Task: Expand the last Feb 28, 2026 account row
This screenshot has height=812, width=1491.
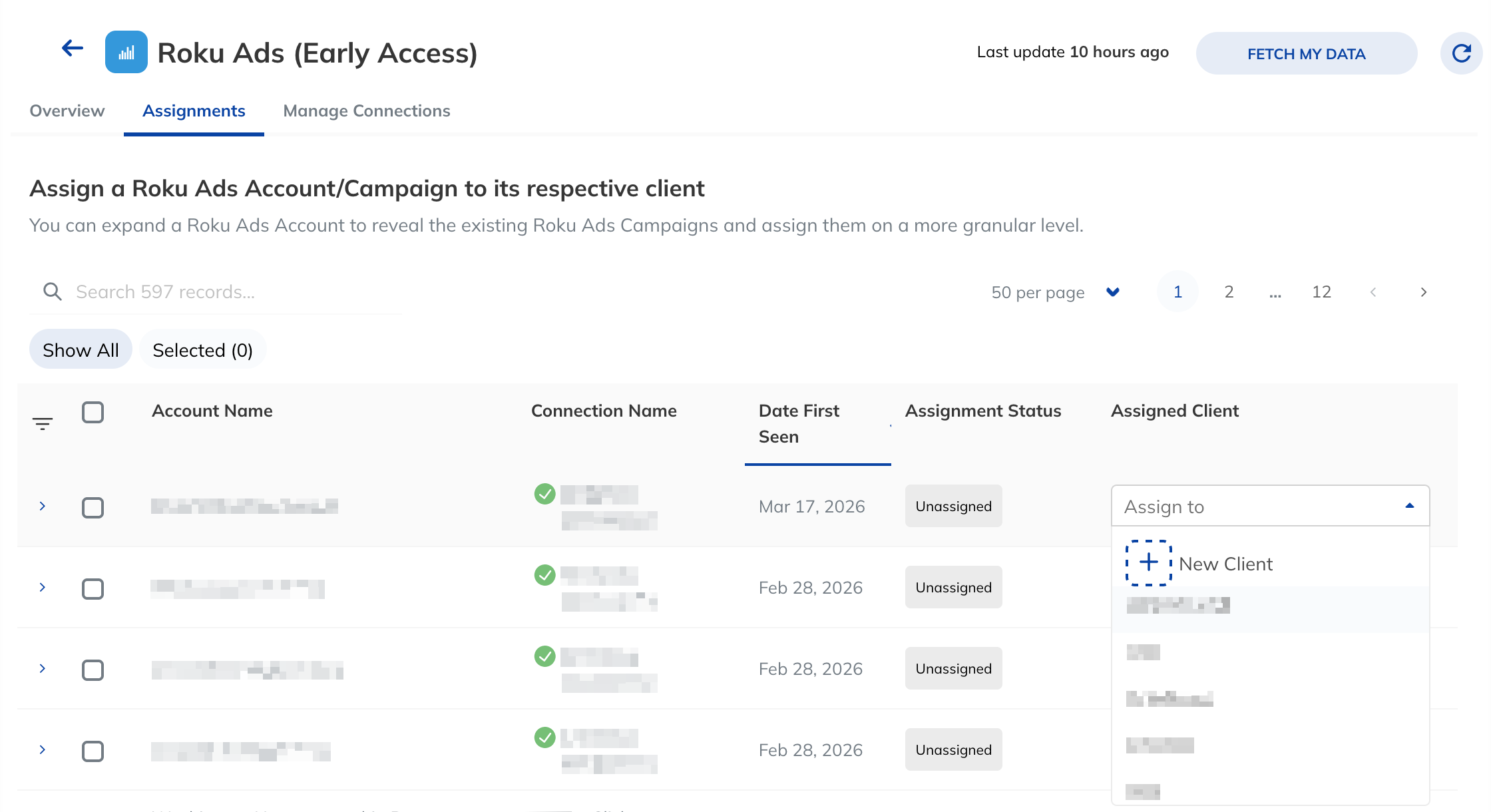Action: (43, 750)
